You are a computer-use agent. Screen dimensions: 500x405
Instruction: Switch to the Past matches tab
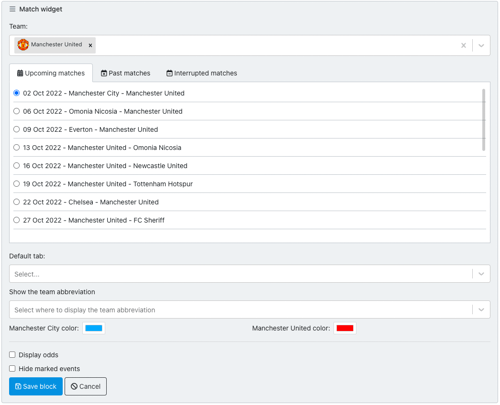point(126,73)
